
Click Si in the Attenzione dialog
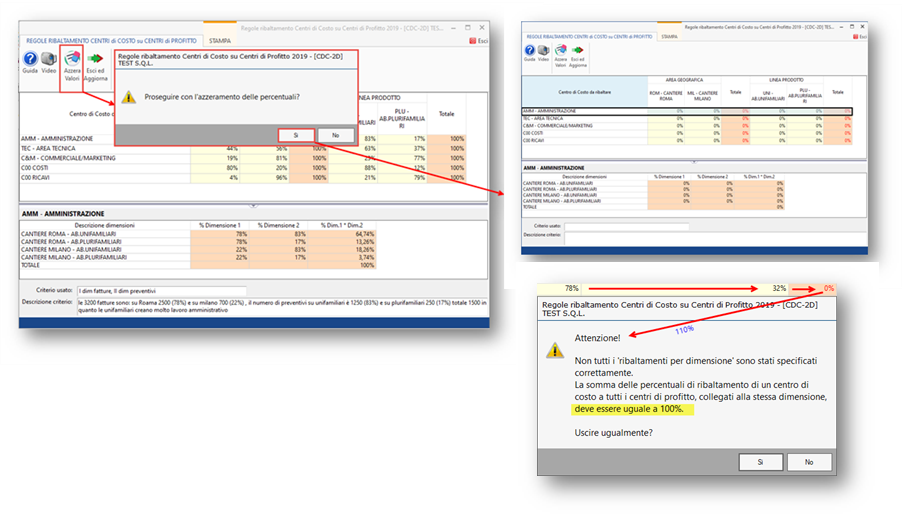760,462
